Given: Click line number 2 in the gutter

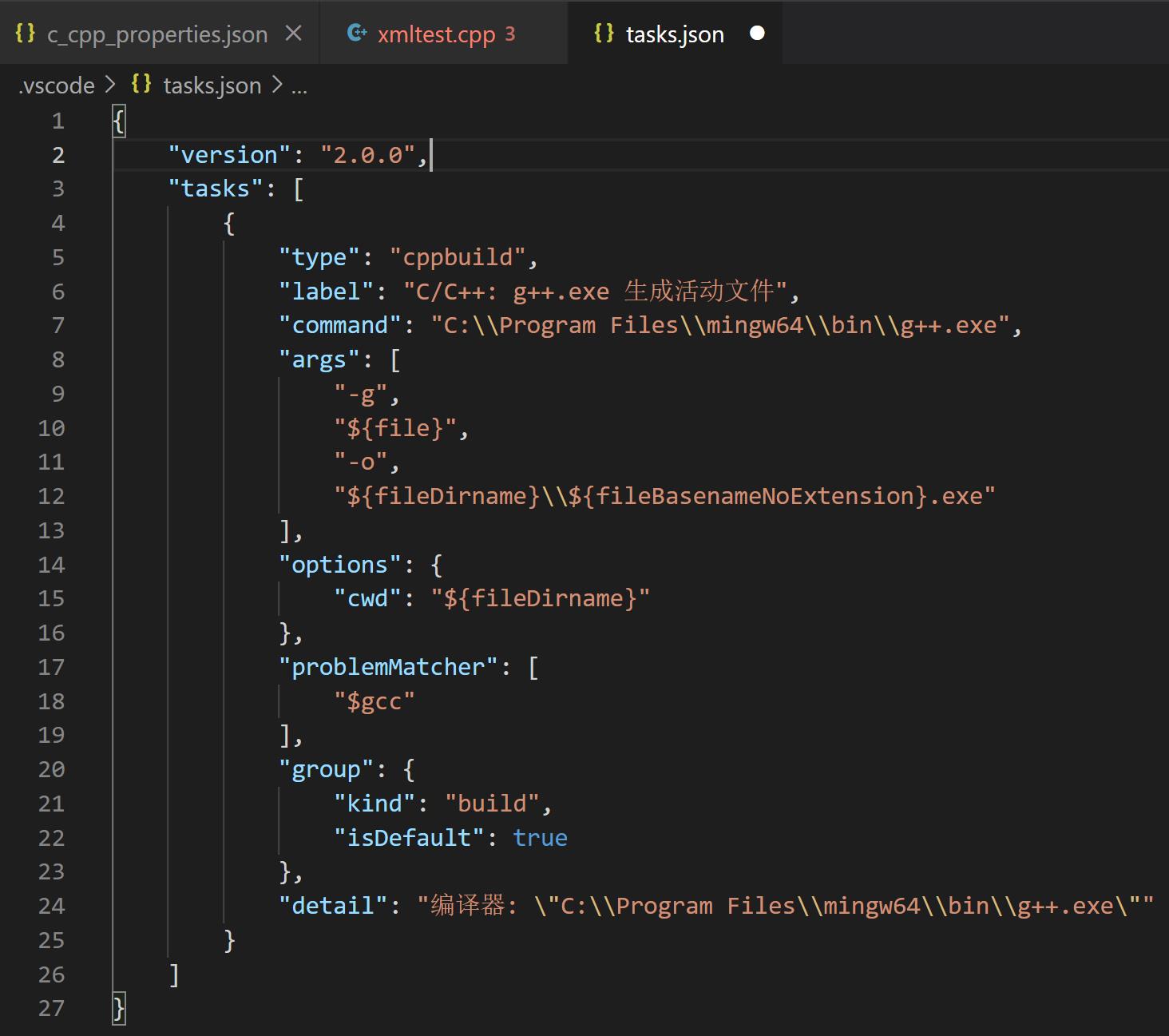Looking at the screenshot, I should pyautogui.click(x=57, y=155).
